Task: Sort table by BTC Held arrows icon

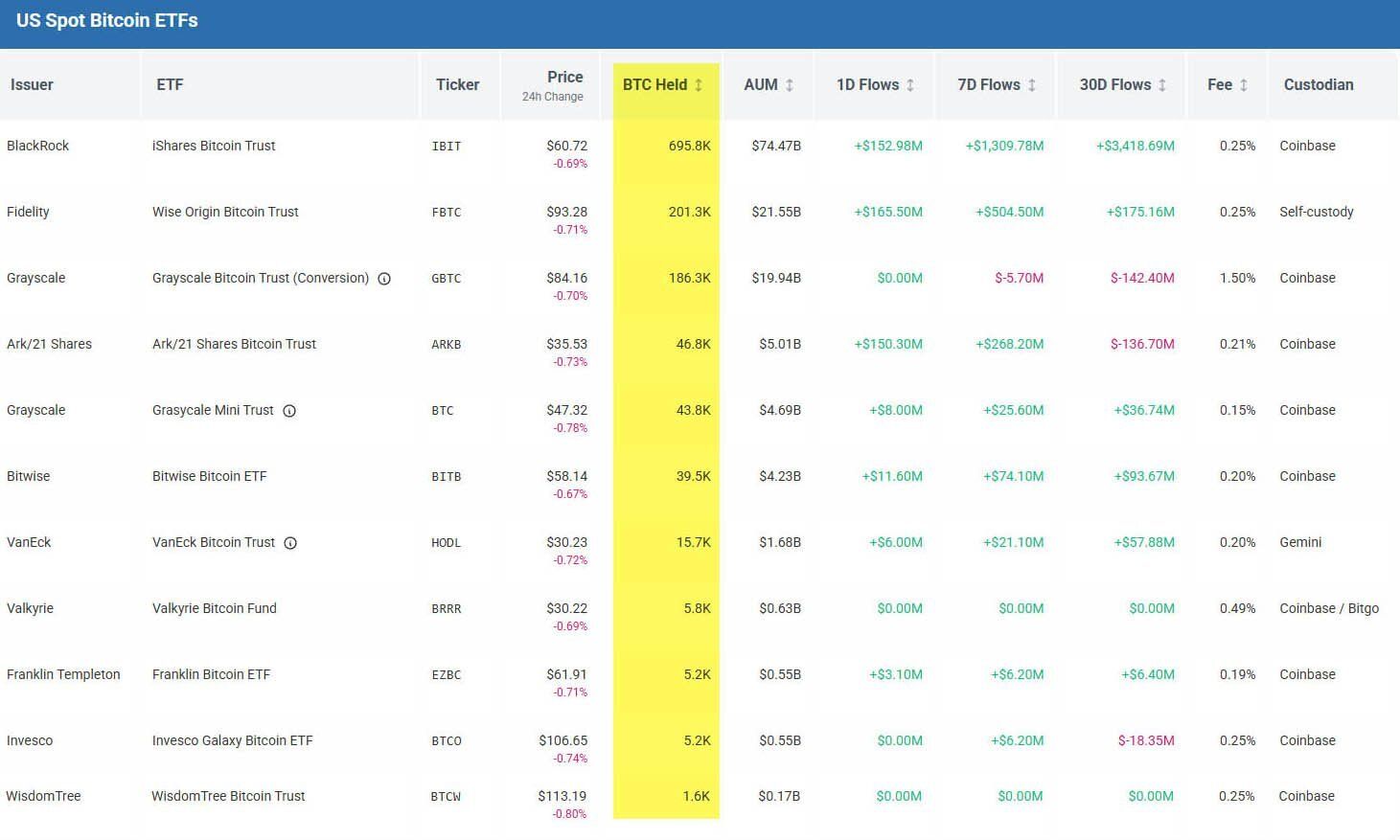Action: coord(699,85)
